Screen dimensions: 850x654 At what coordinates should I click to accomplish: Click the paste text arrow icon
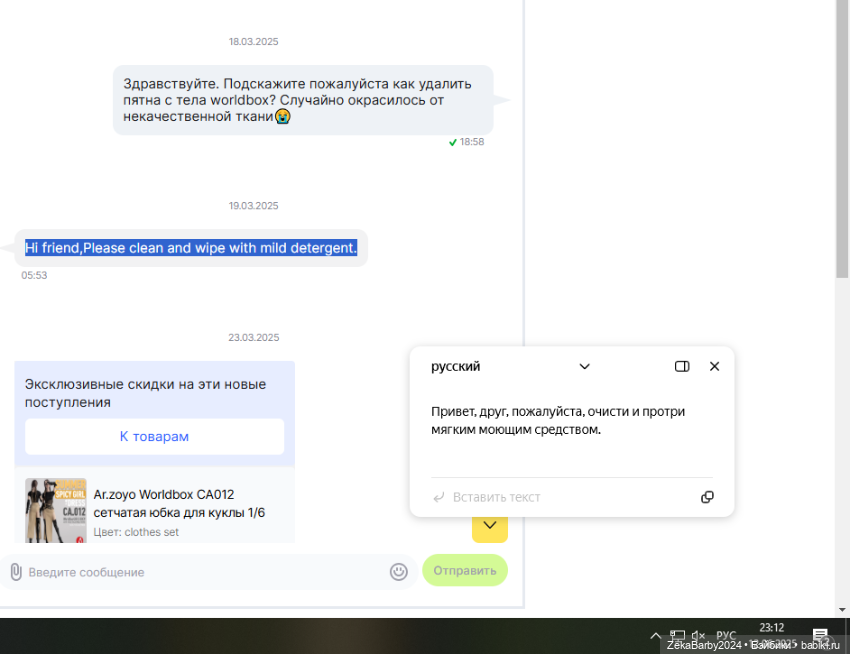pos(438,497)
